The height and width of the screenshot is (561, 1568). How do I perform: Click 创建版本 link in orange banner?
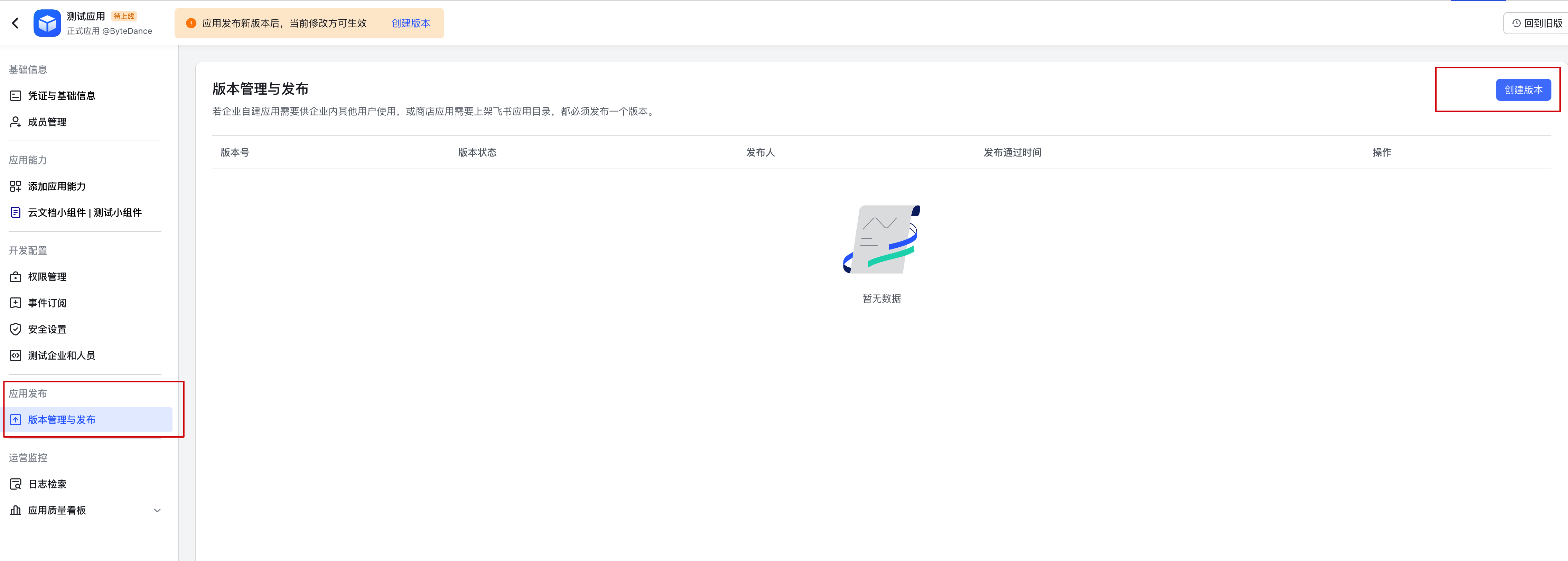tap(410, 23)
